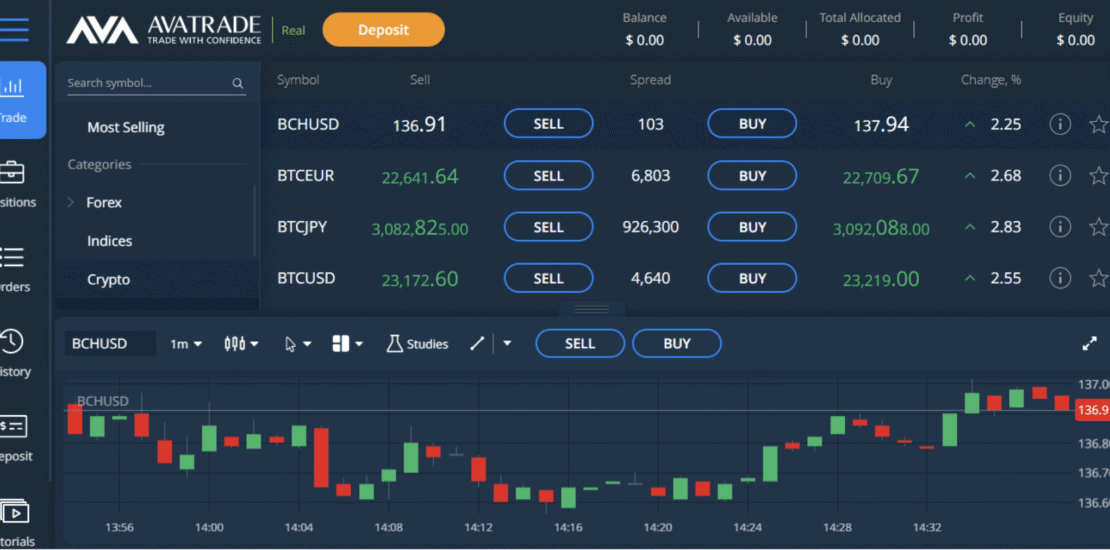
Task: Favorite BCHUSD with star icon
Action: click(x=1099, y=125)
